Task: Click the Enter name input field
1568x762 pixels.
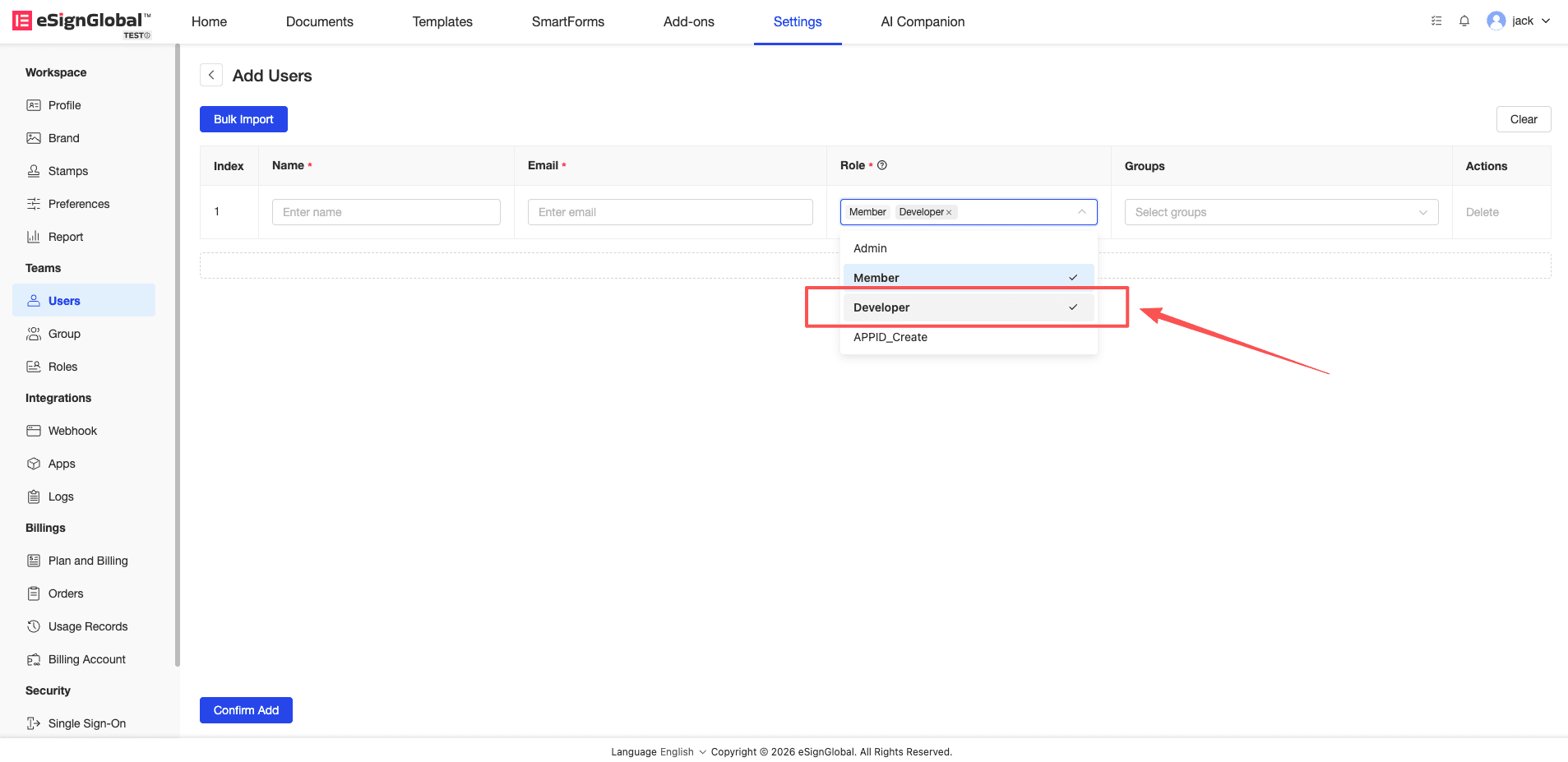Action: 386,212
